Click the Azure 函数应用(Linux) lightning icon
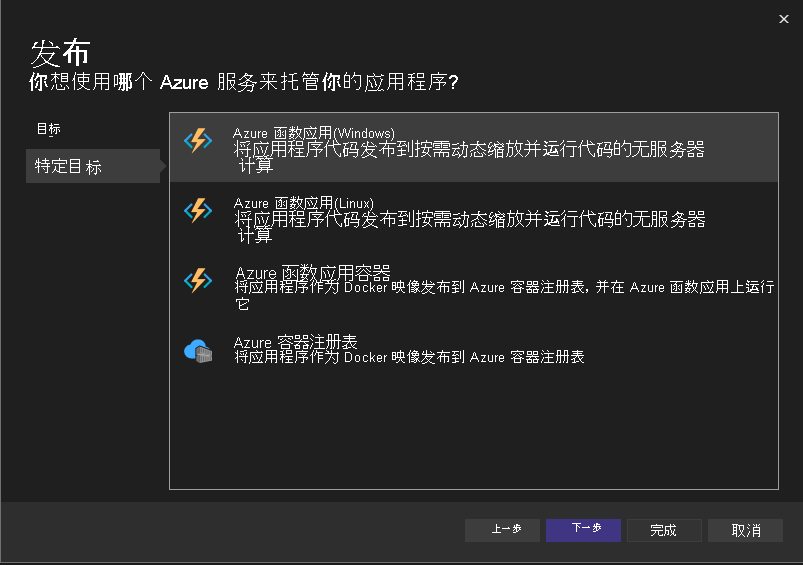Viewport: 803px width, 565px height. click(198, 211)
